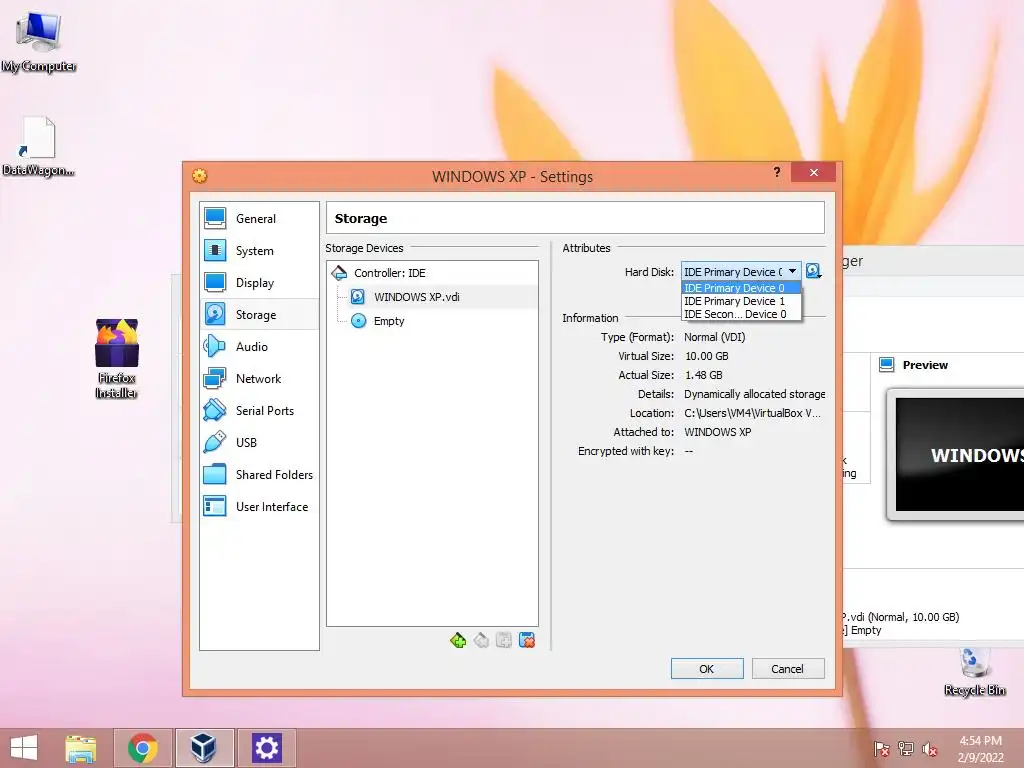Image resolution: width=1024 pixels, height=768 pixels.
Task: Click the choose virtual hard disk icon
Action: tap(813, 271)
